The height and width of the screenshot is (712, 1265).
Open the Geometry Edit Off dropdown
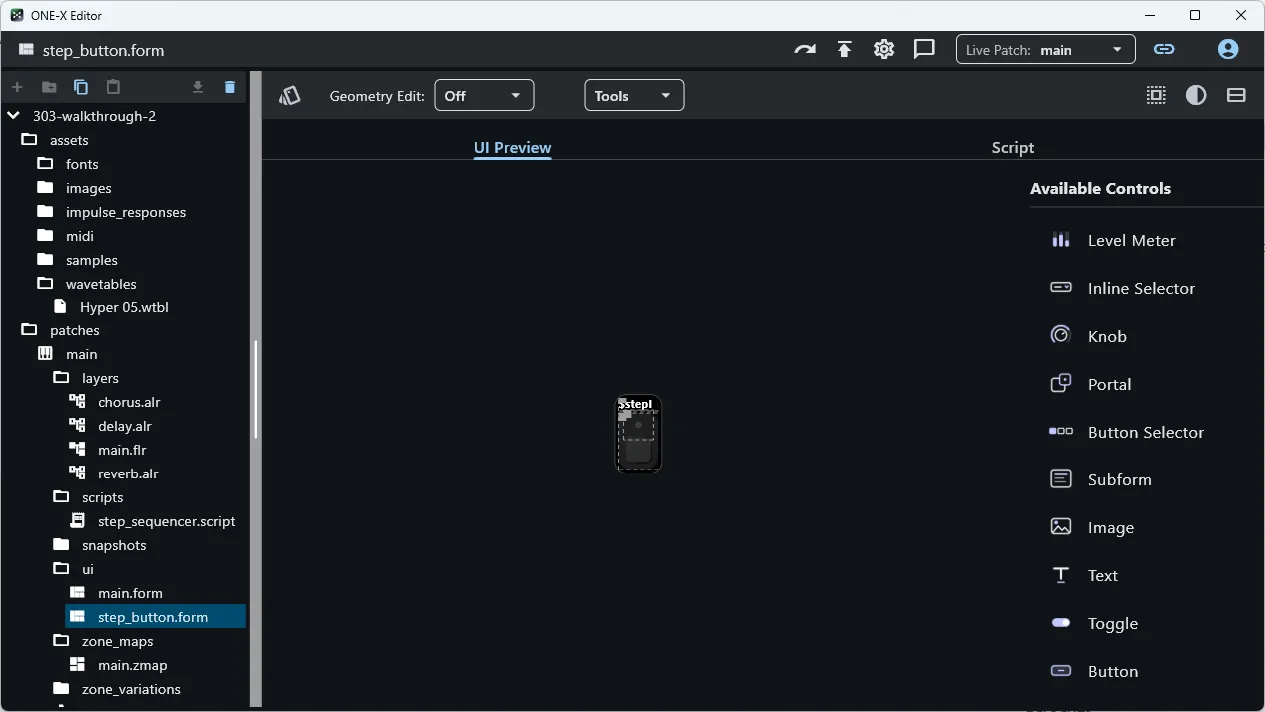pos(484,95)
